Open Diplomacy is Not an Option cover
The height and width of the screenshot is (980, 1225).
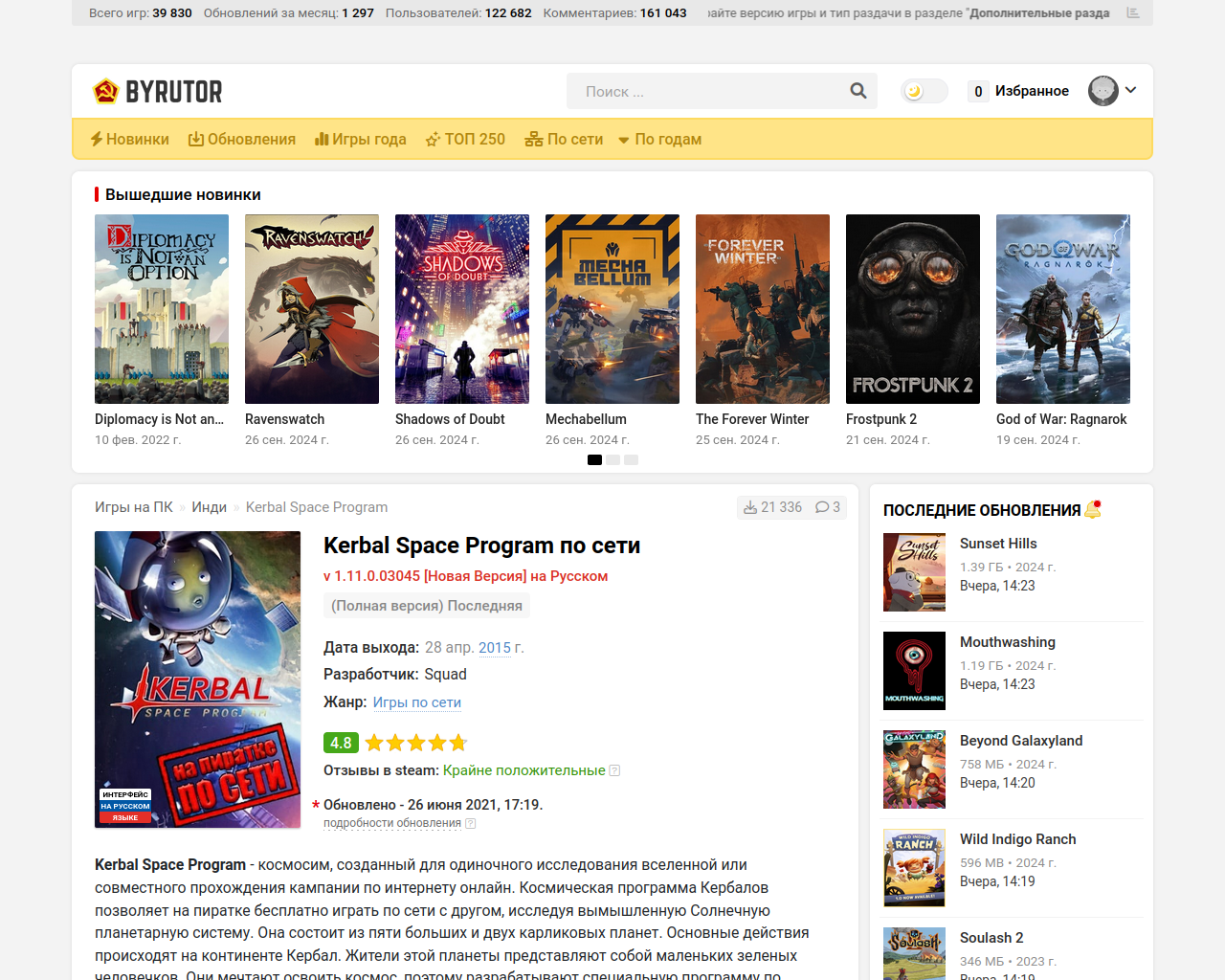point(162,309)
